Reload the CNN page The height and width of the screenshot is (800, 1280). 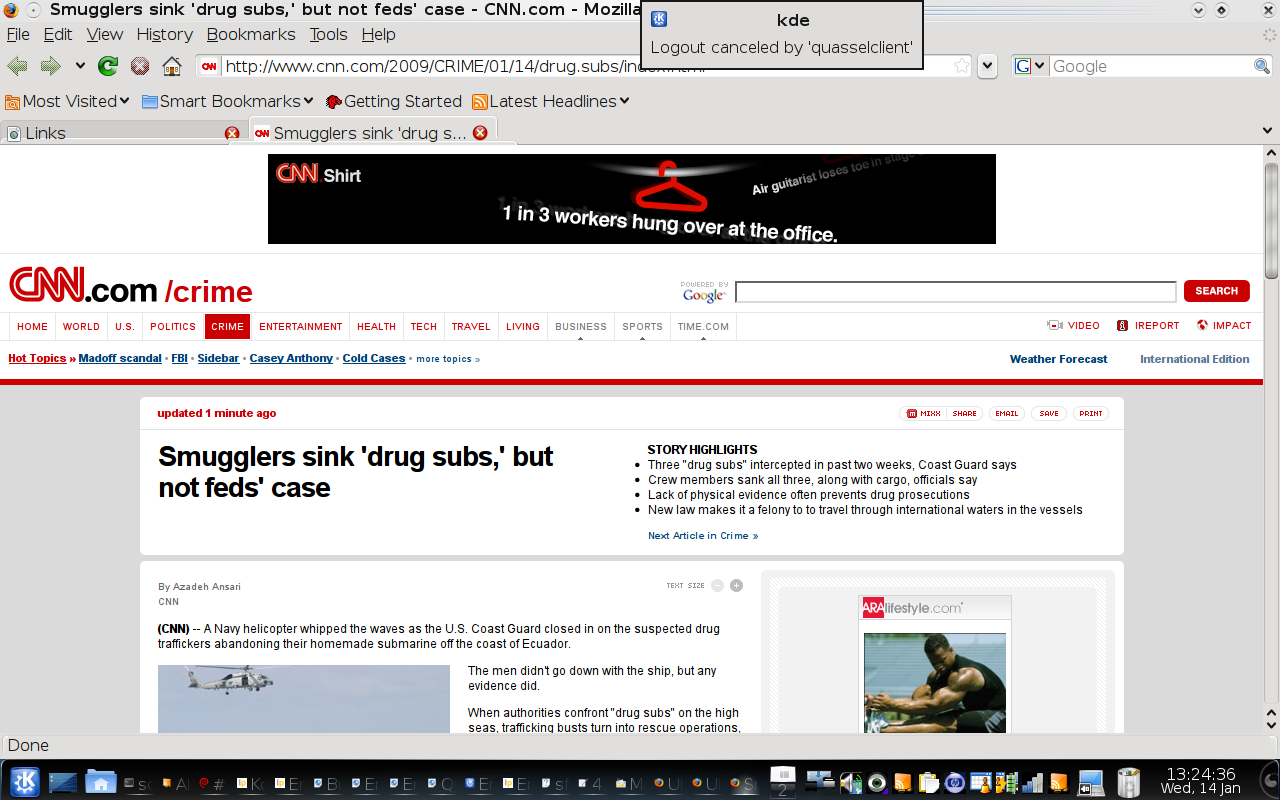(x=107, y=66)
